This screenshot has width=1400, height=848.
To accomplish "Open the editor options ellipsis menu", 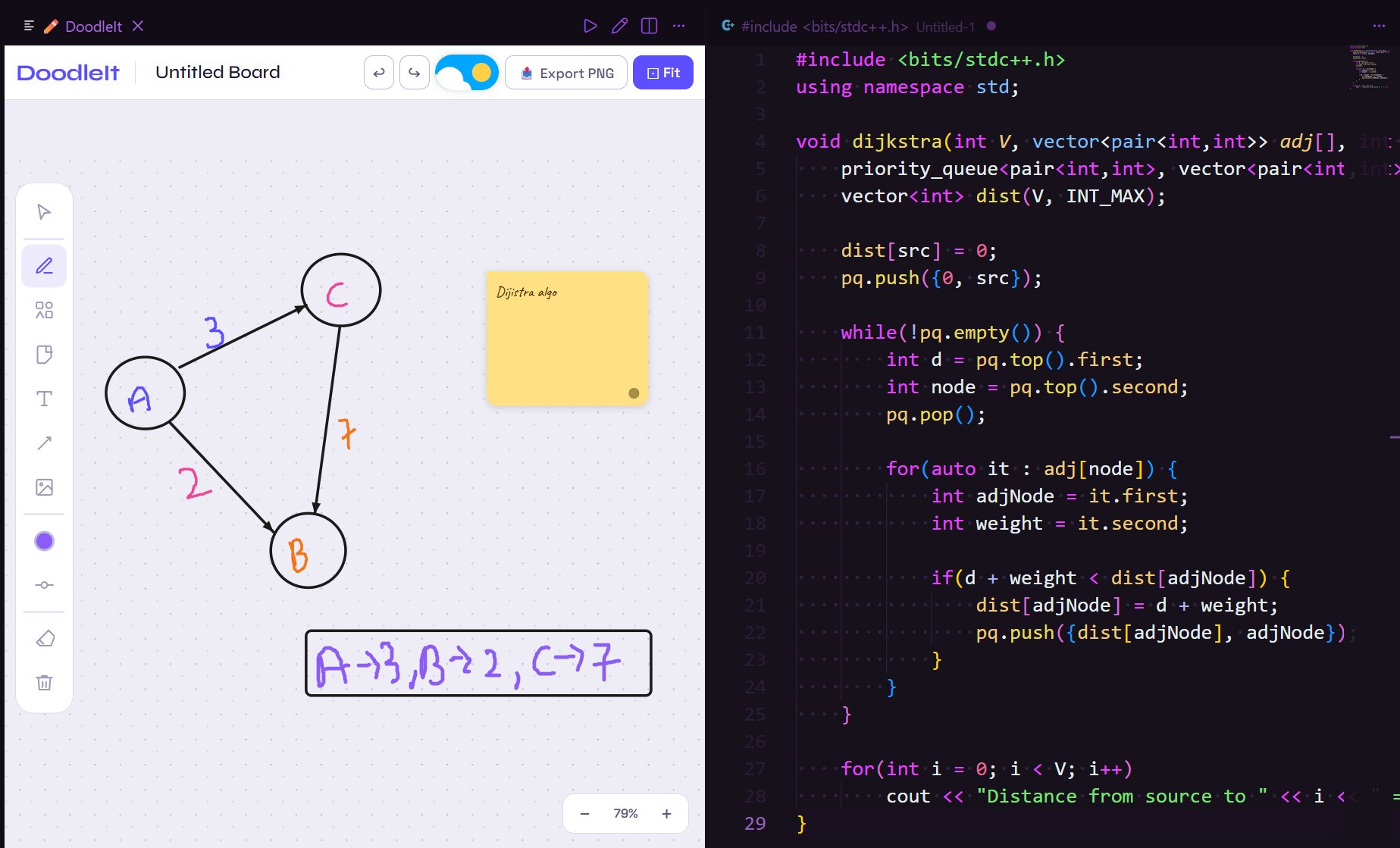I will pos(1378,26).
